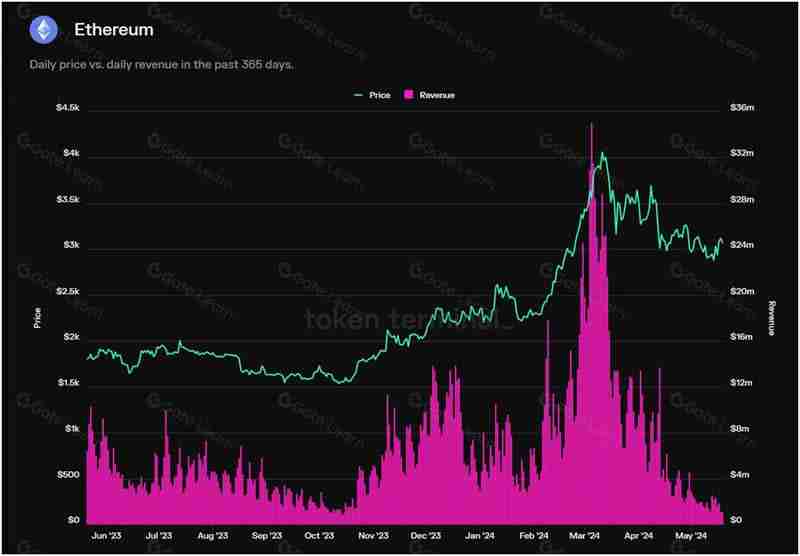This screenshot has height=556, width=800.
Task: Select the Sep '23 x-axis label
Action: pyautogui.click(x=267, y=536)
